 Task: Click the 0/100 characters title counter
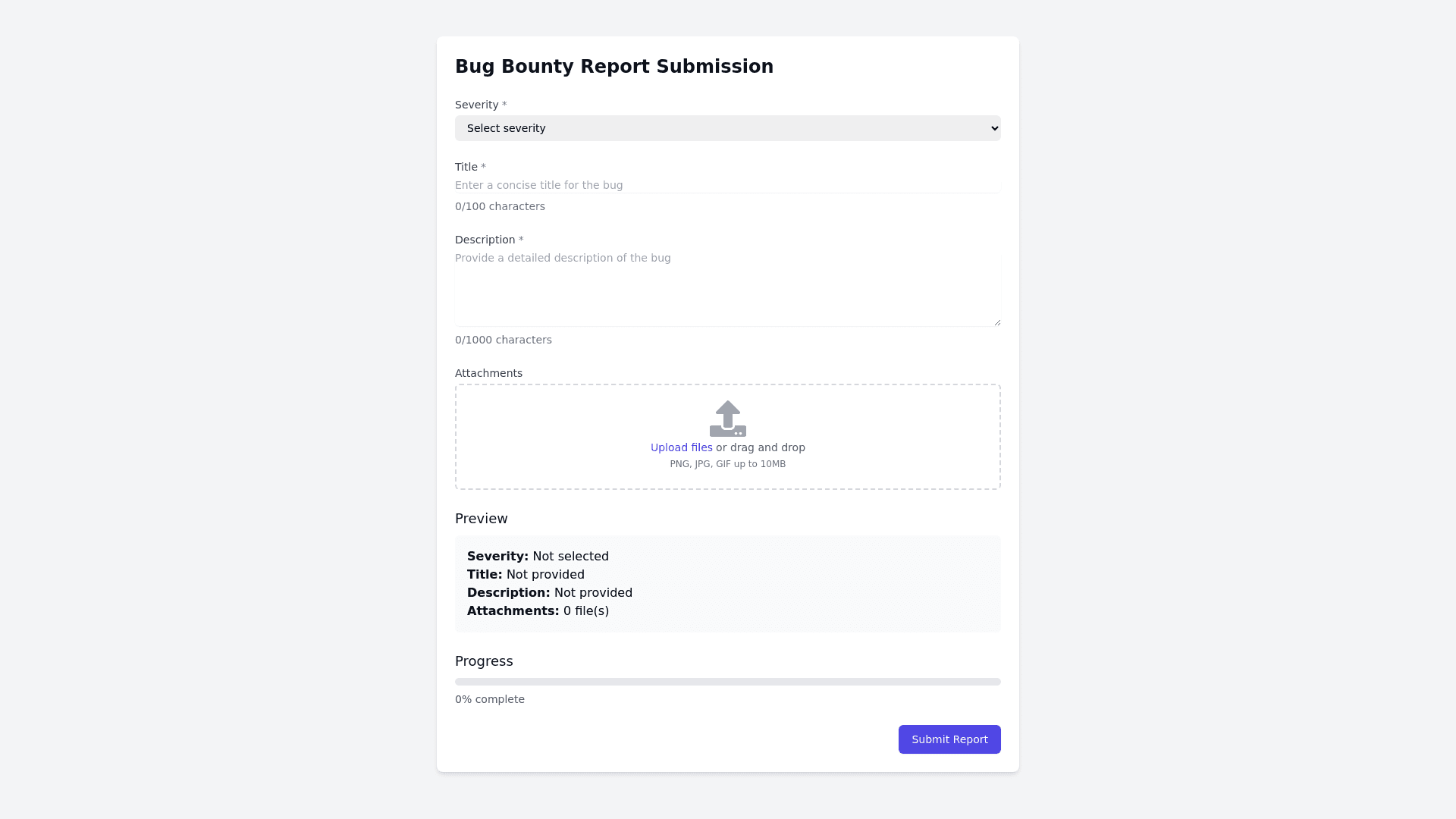pyautogui.click(x=500, y=206)
